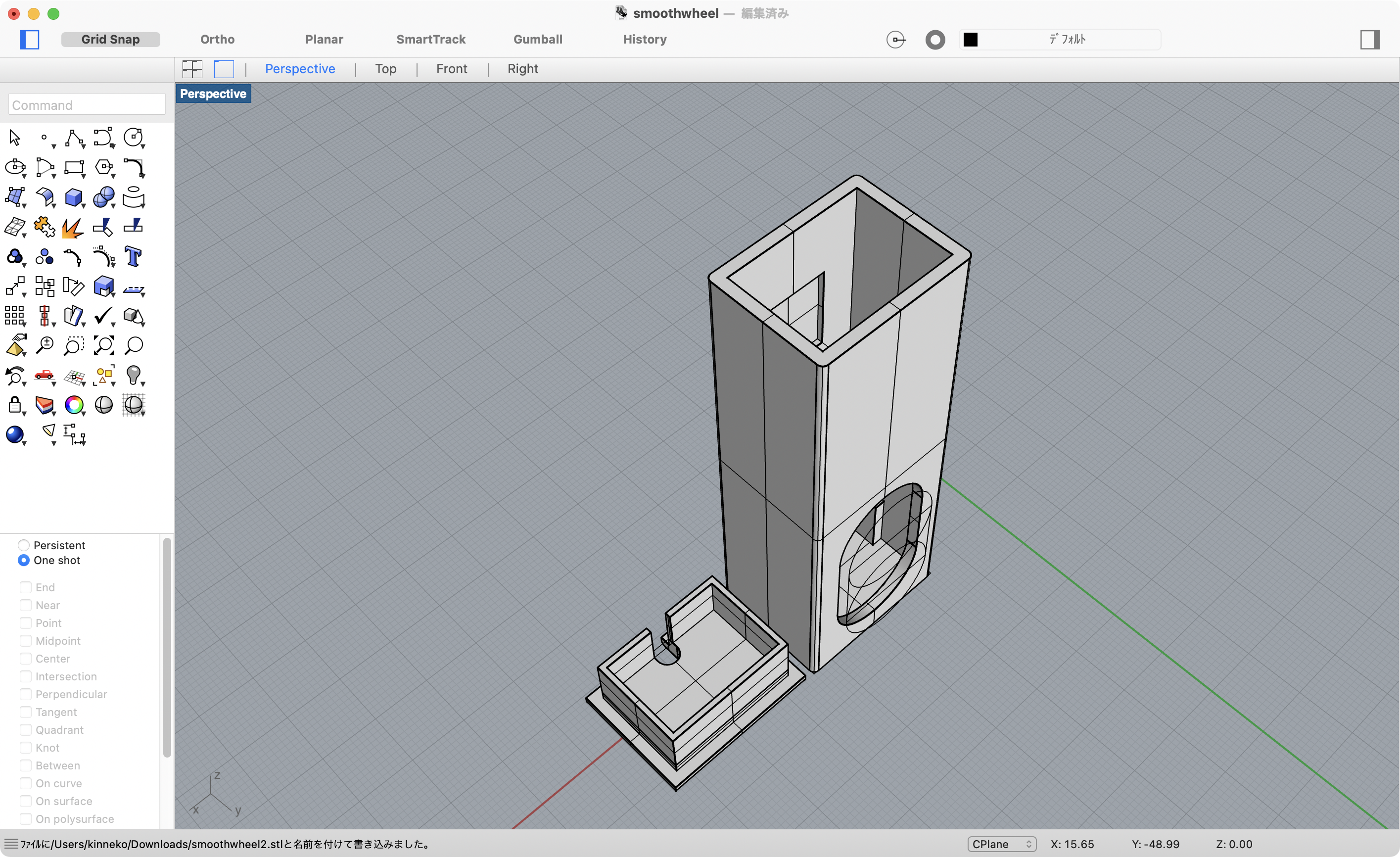Click the status bar command history icon
Image resolution: width=1400 pixels, height=857 pixels.
point(11,844)
